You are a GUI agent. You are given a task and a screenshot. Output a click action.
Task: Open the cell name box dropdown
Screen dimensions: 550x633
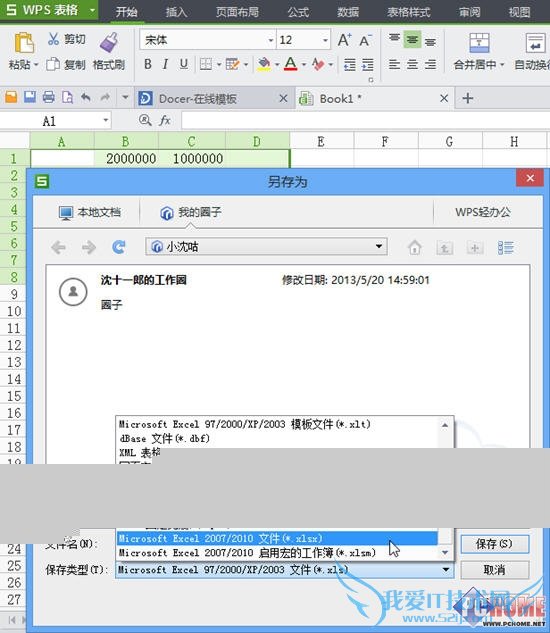pyautogui.click(x=105, y=120)
